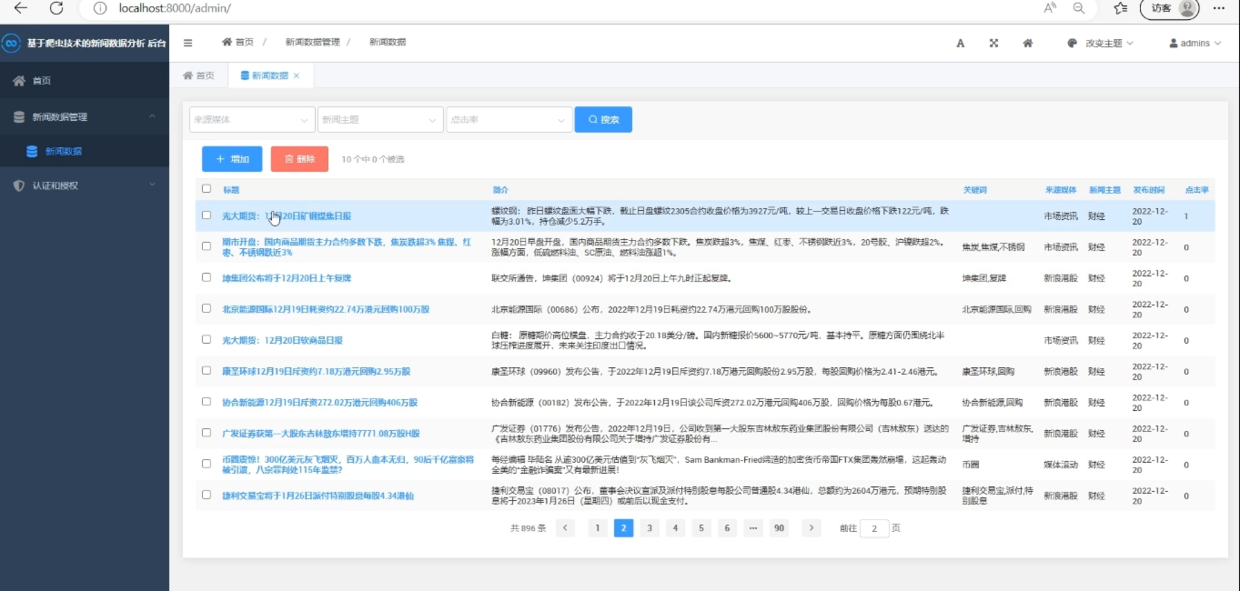The image size is (1240, 591).
Task: Click the browser zoom magnifier icon
Action: tap(1078, 8)
